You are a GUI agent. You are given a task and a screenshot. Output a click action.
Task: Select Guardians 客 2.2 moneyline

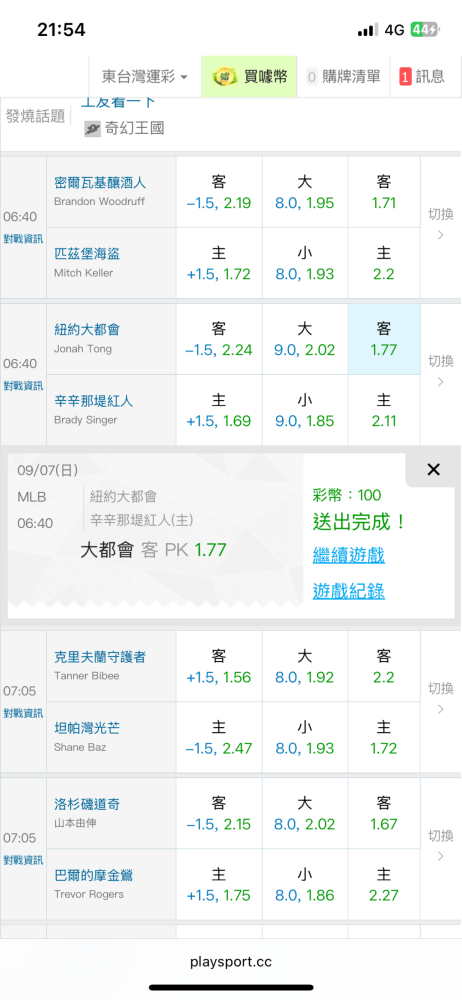tap(384, 666)
